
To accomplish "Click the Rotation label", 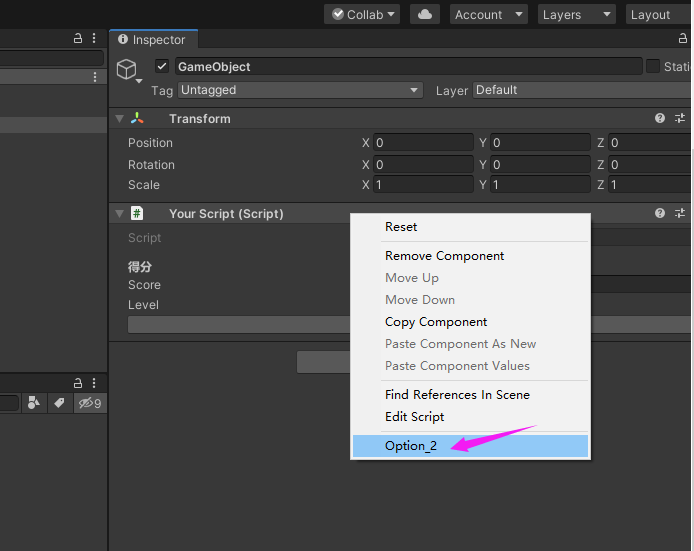I will click(x=151, y=165).
